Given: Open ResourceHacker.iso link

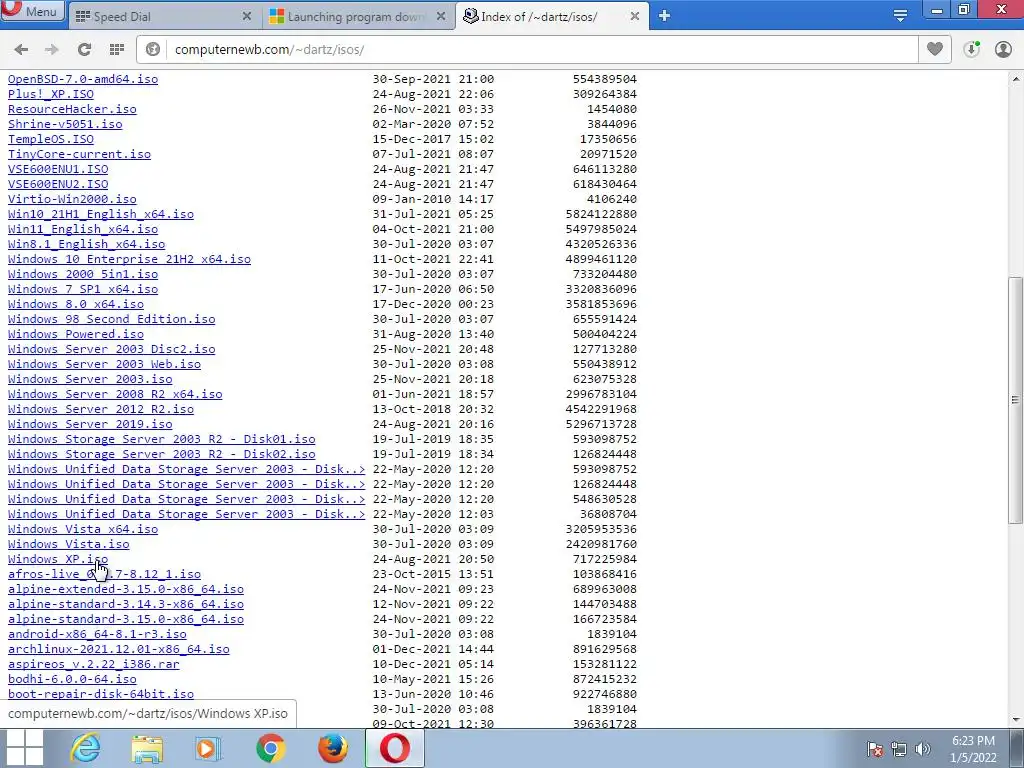Looking at the screenshot, I should 72,109.
